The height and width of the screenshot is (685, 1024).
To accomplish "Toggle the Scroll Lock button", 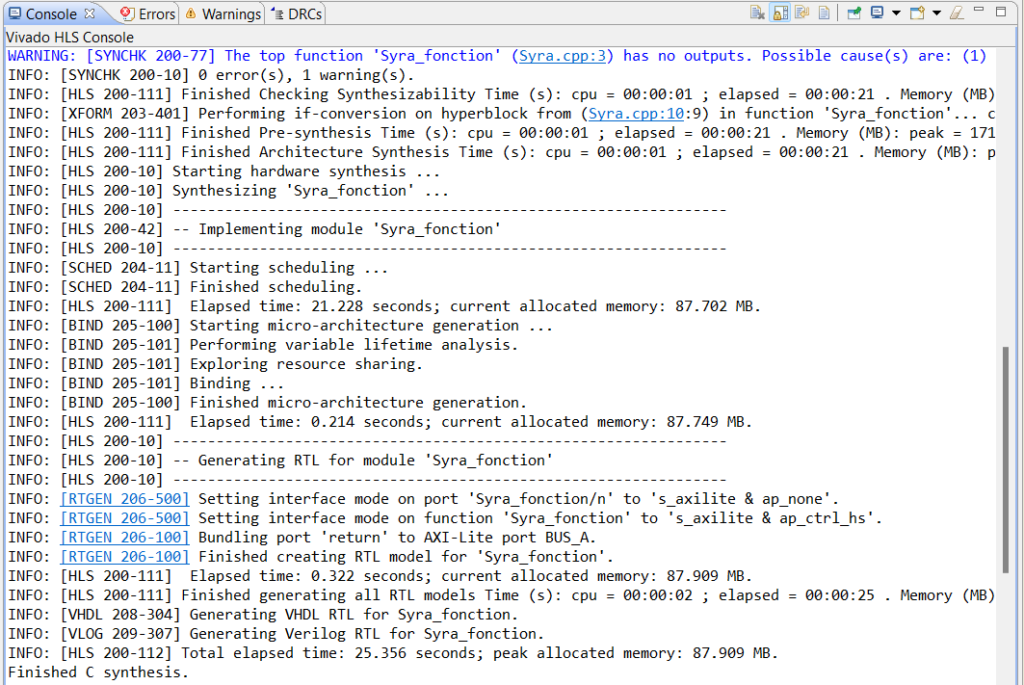I will point(780,13).
